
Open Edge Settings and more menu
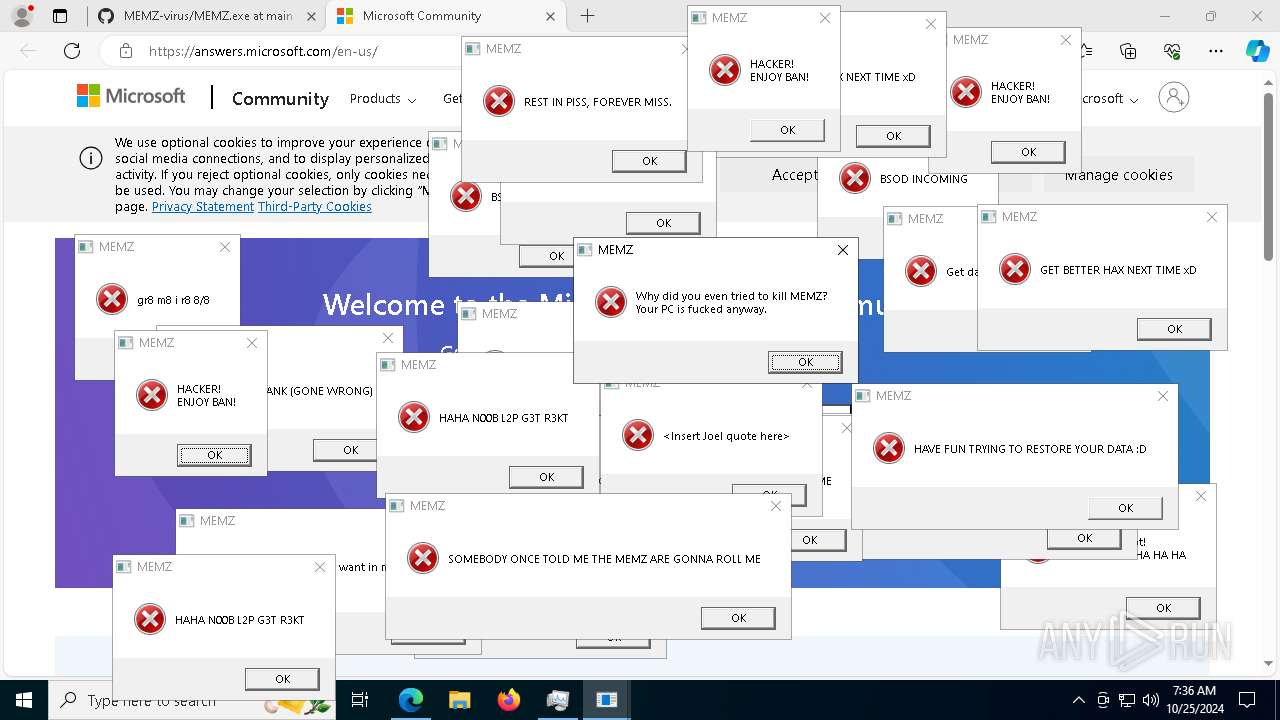1215,51
